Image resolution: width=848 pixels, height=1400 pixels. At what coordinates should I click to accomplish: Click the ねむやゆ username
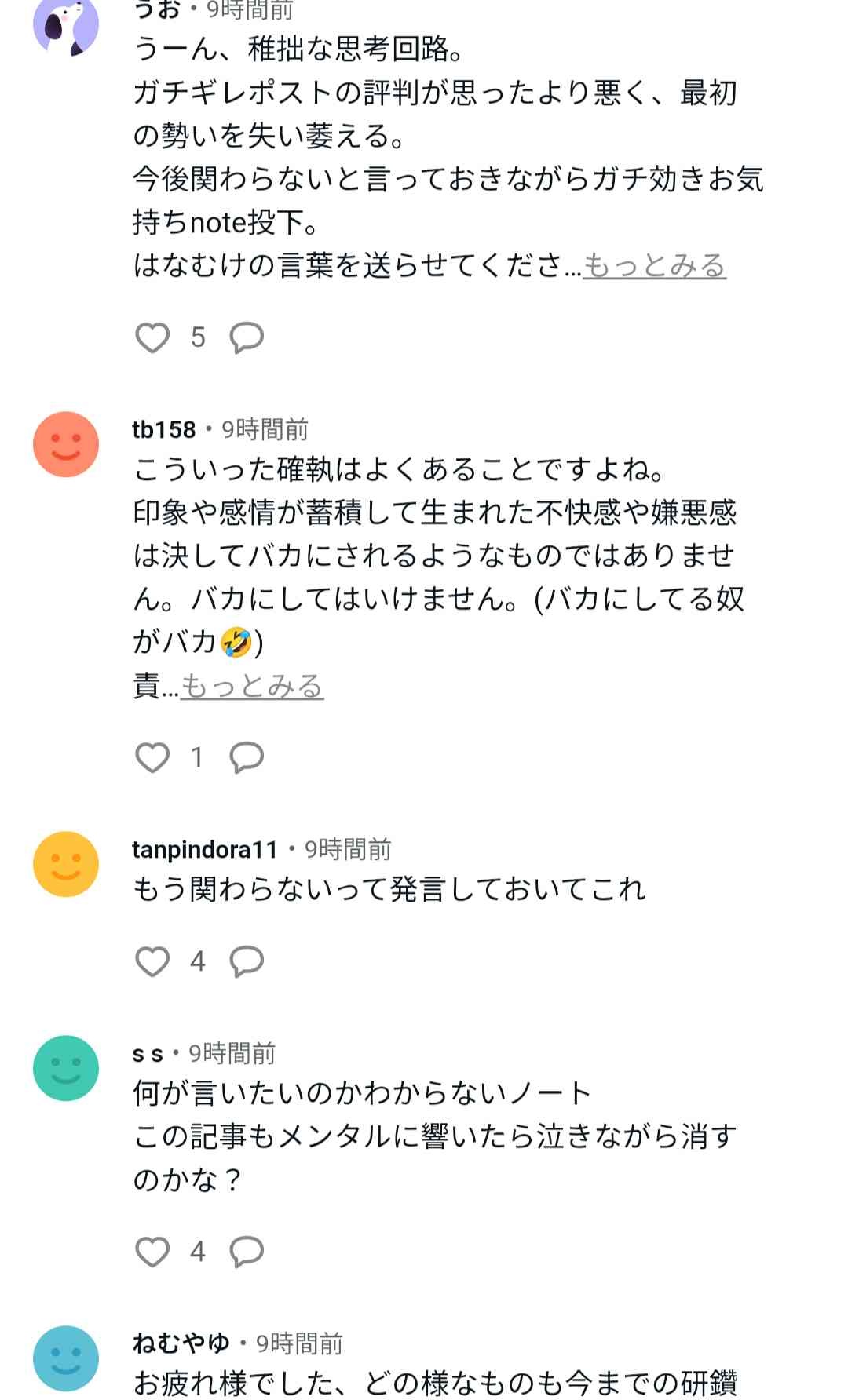pyautogui.click(x=181, y=1344)
